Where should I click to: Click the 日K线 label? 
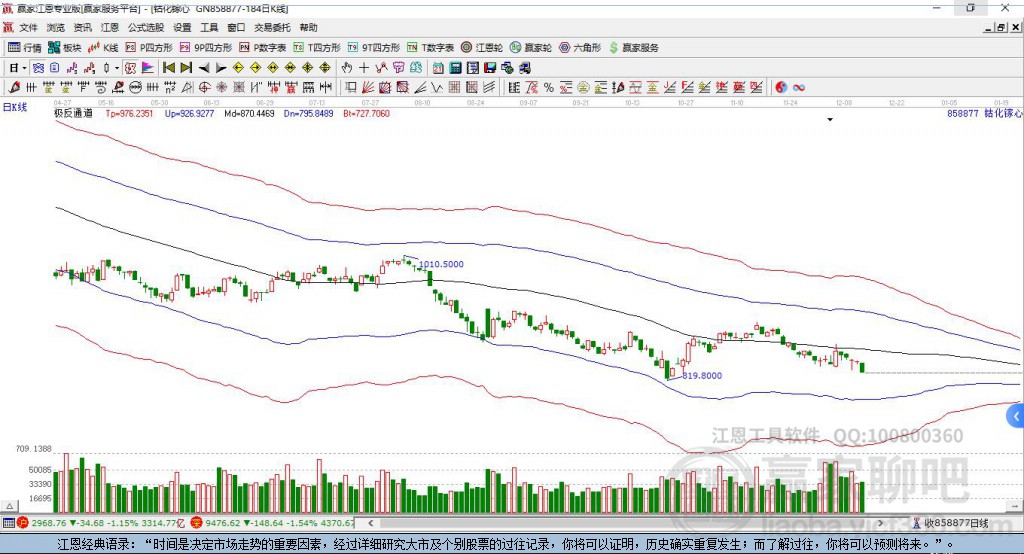tap(14, 107)
